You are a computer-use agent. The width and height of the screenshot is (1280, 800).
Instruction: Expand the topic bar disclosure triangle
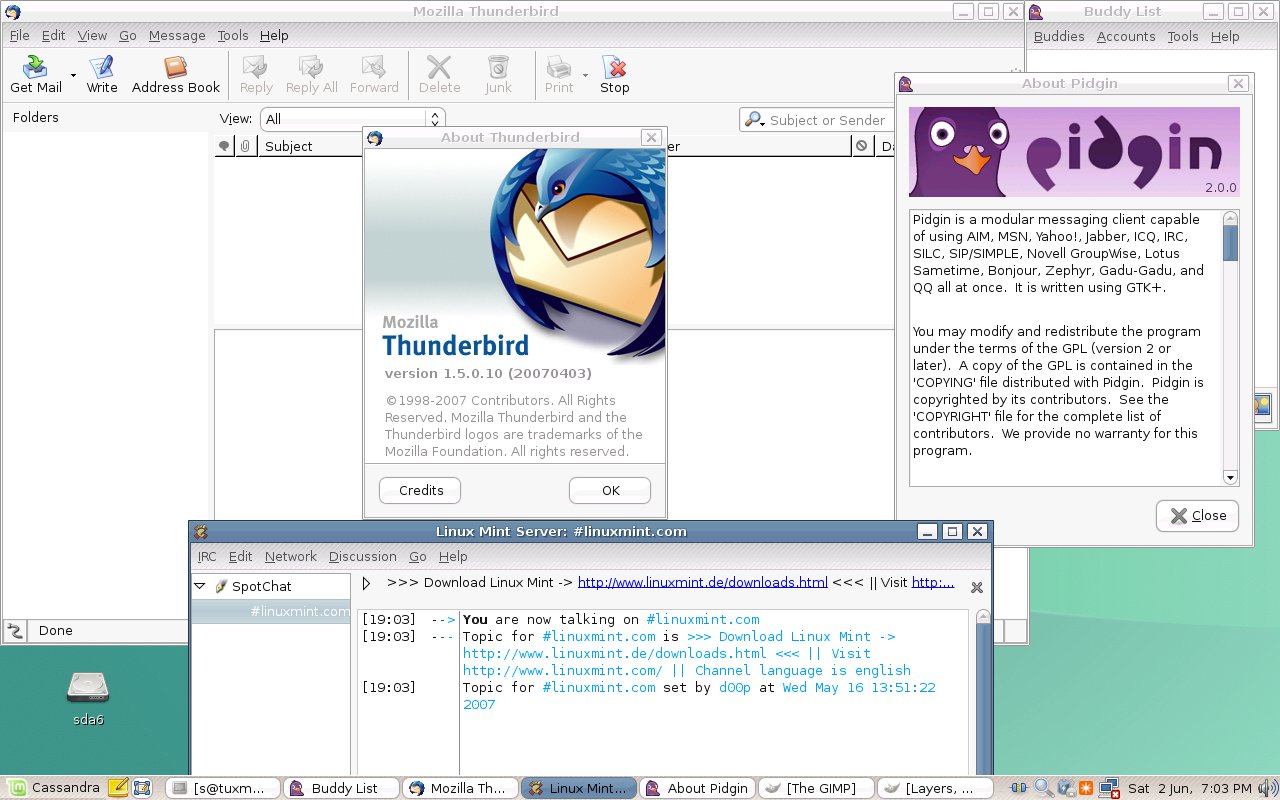367,583
